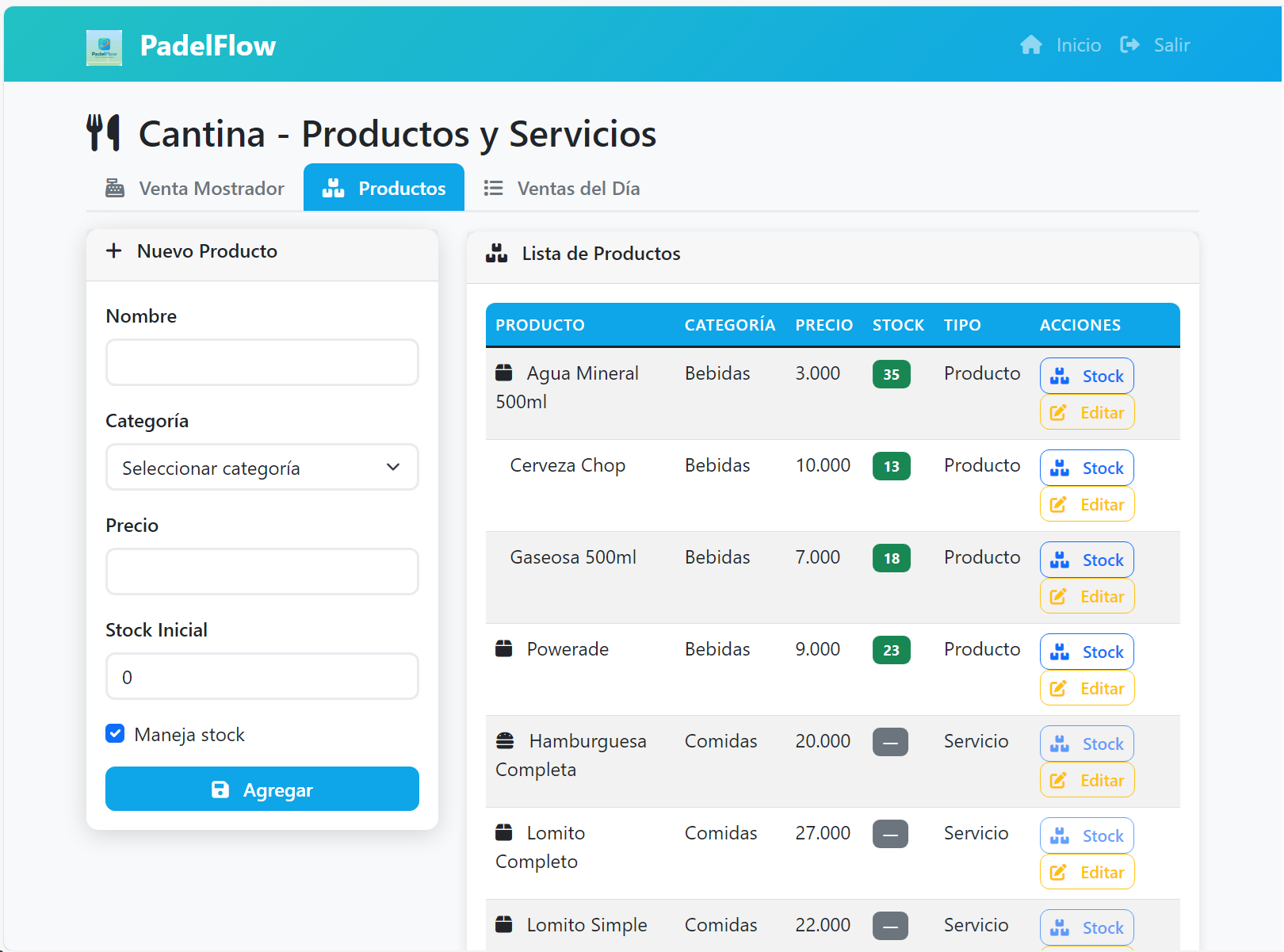This screenshot has width=1284, height=952.
Task: Click the PadelFlow logo image
Action: [x=104, y=47]
